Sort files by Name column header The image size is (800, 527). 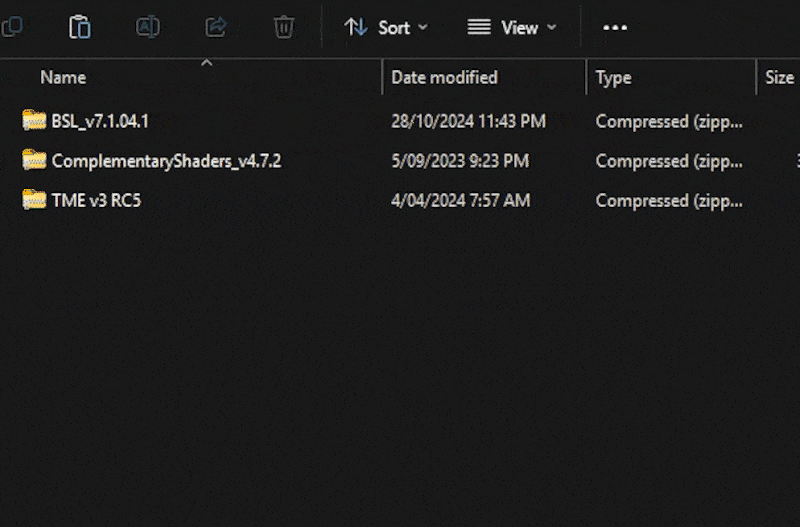coord(63,78)
